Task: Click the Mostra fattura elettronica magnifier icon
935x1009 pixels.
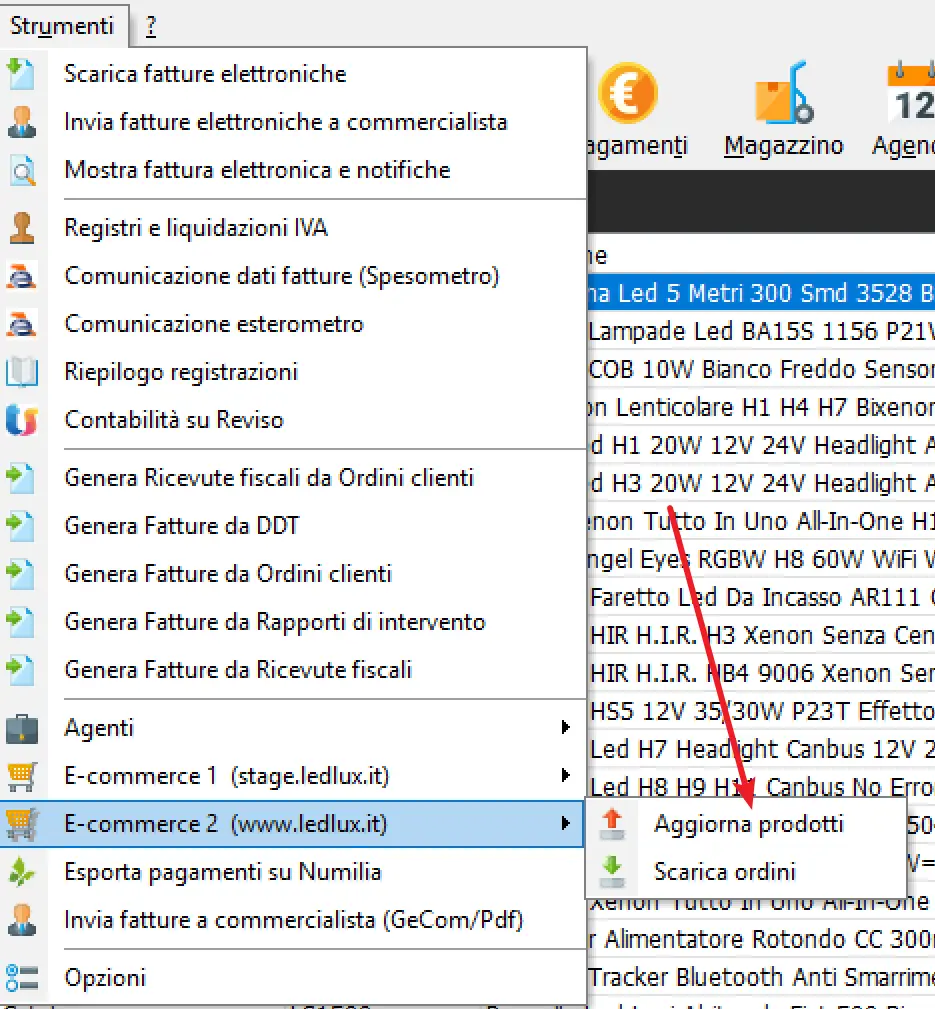Action: click(x=21, y=171)
